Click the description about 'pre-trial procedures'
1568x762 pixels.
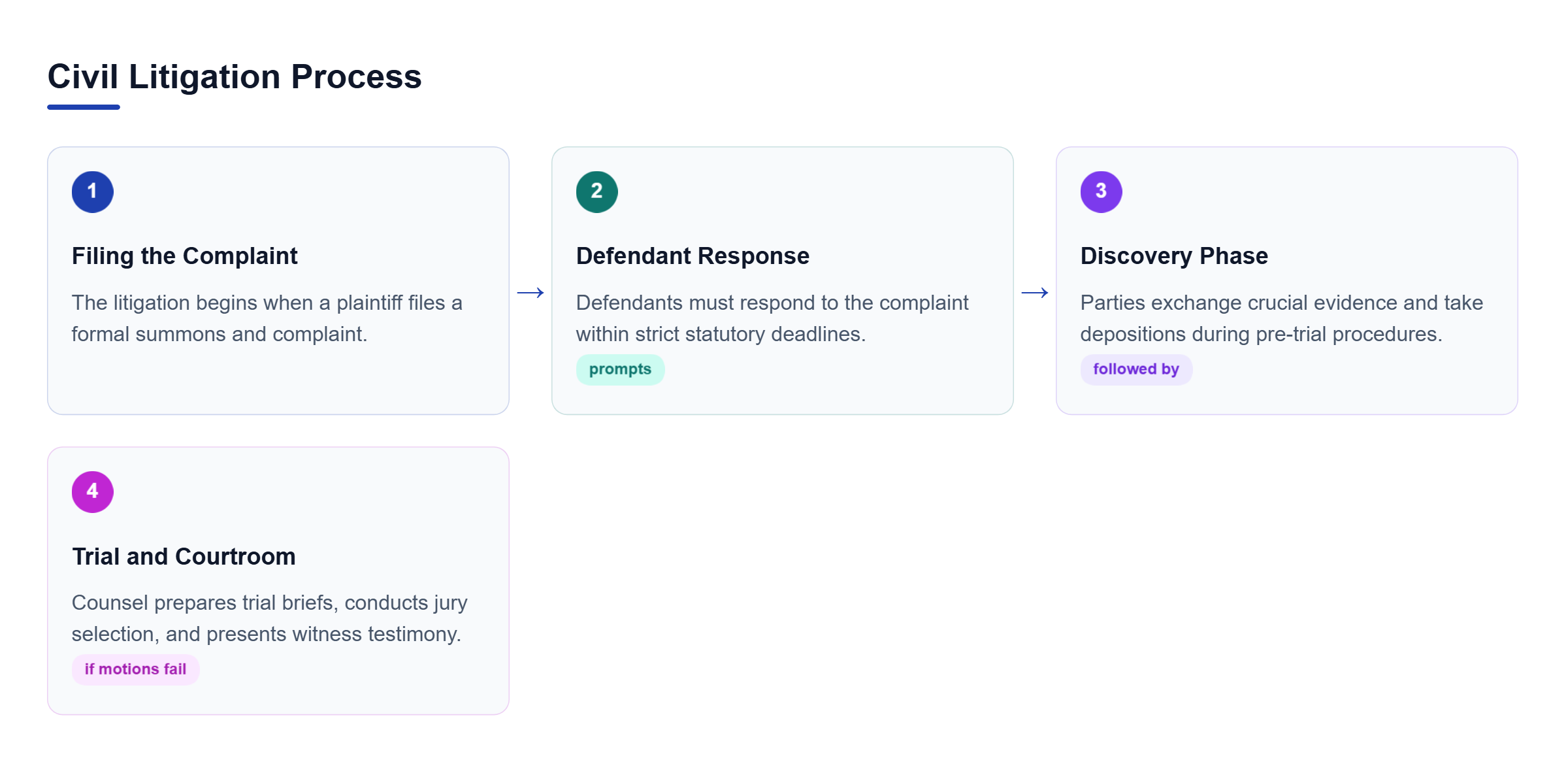pyautogui.click(x=1282, y=318)
